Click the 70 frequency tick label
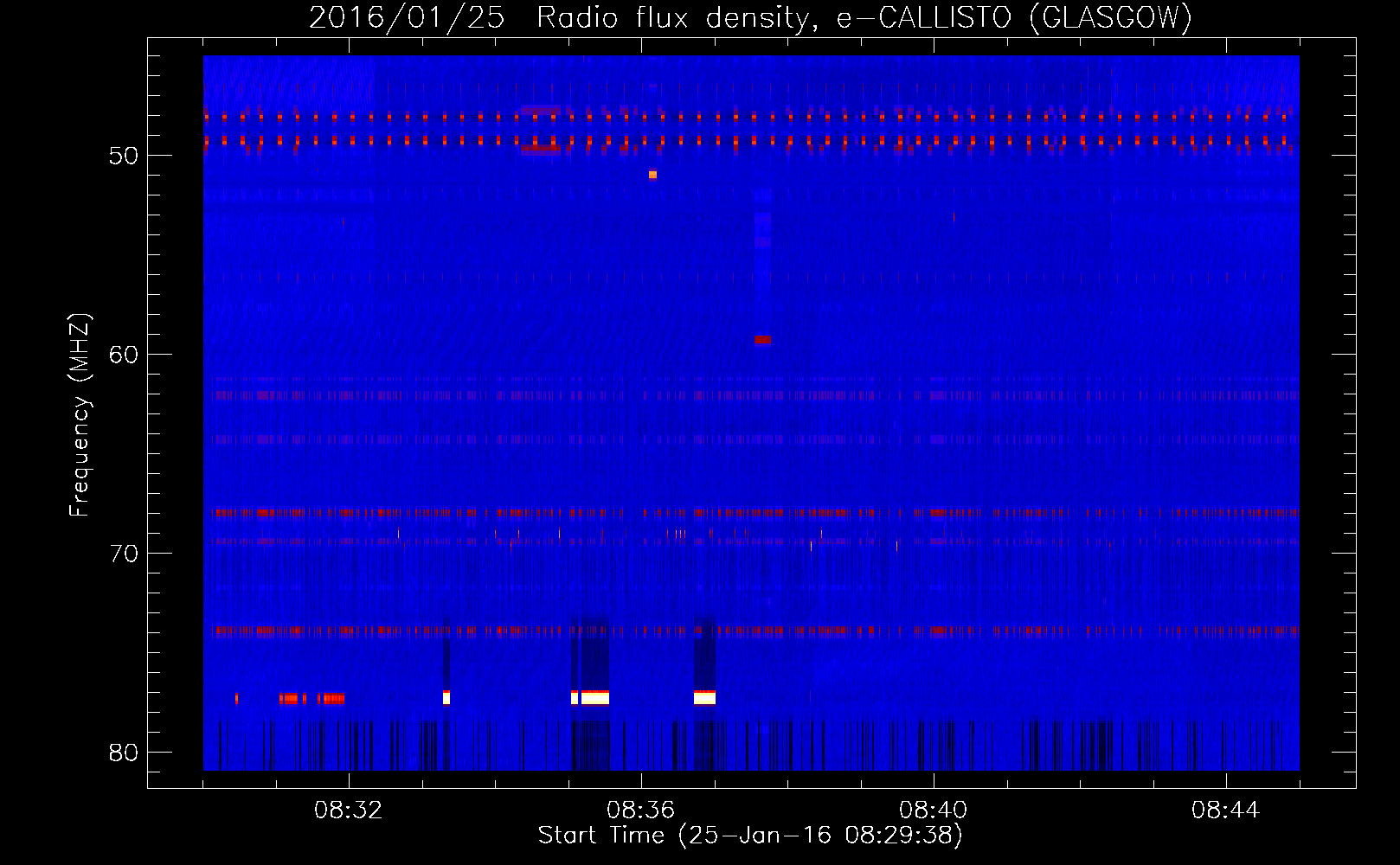 tap(124, 554)
